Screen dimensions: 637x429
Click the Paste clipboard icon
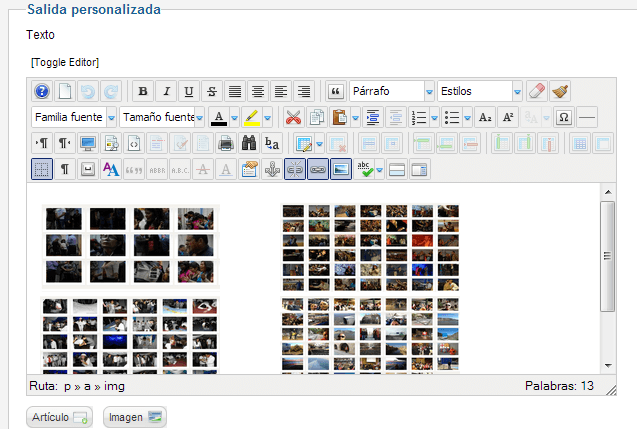[340, 117]
